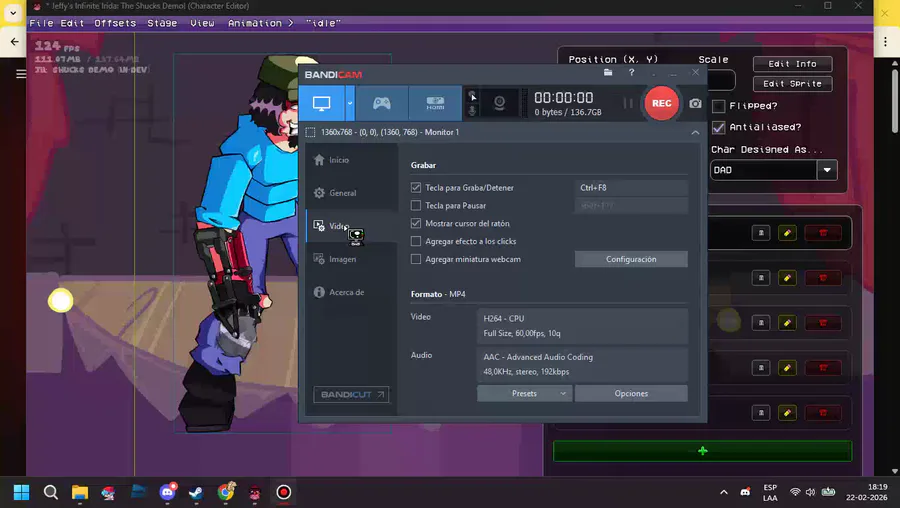Viewport: 900px width, 508px height.
Task: Click the capture area rectangle icon beside 1360x768
Action: click(x=310, y=133)
